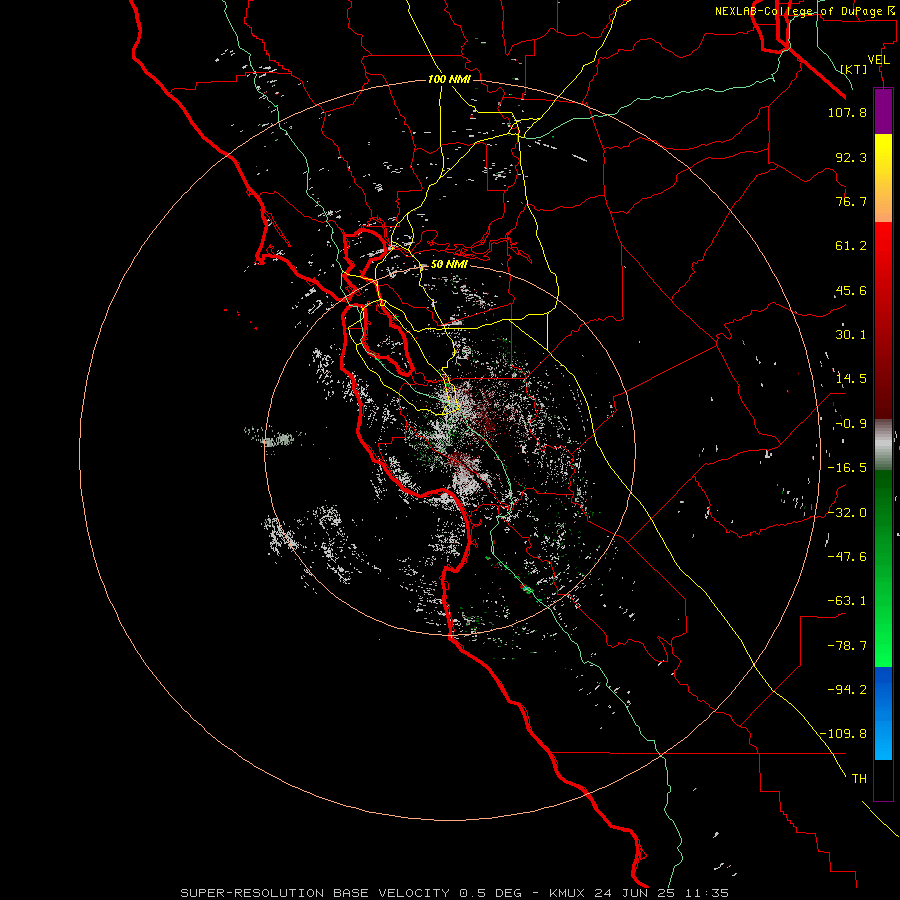Click the 107.8 velocity scale value
Screen dimensions: 900x900
pyautogui.click(x=847, y=112)
